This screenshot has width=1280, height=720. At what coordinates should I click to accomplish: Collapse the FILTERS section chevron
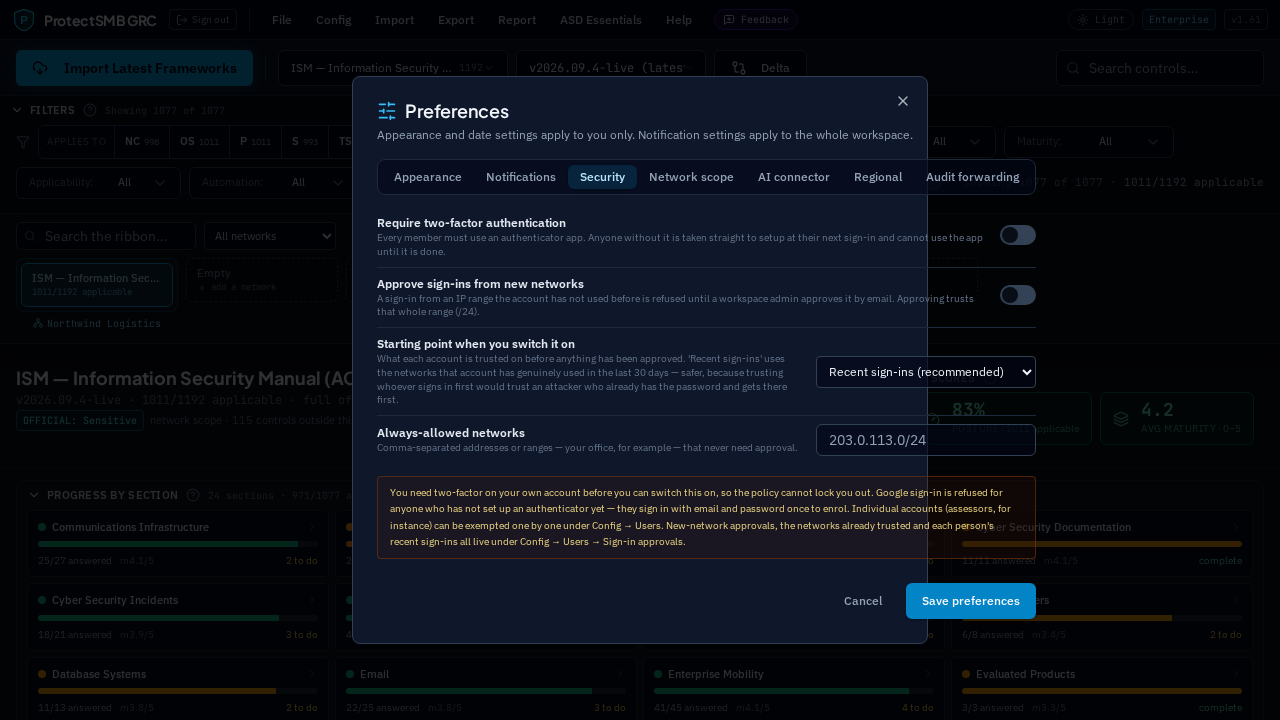(18, 110)
